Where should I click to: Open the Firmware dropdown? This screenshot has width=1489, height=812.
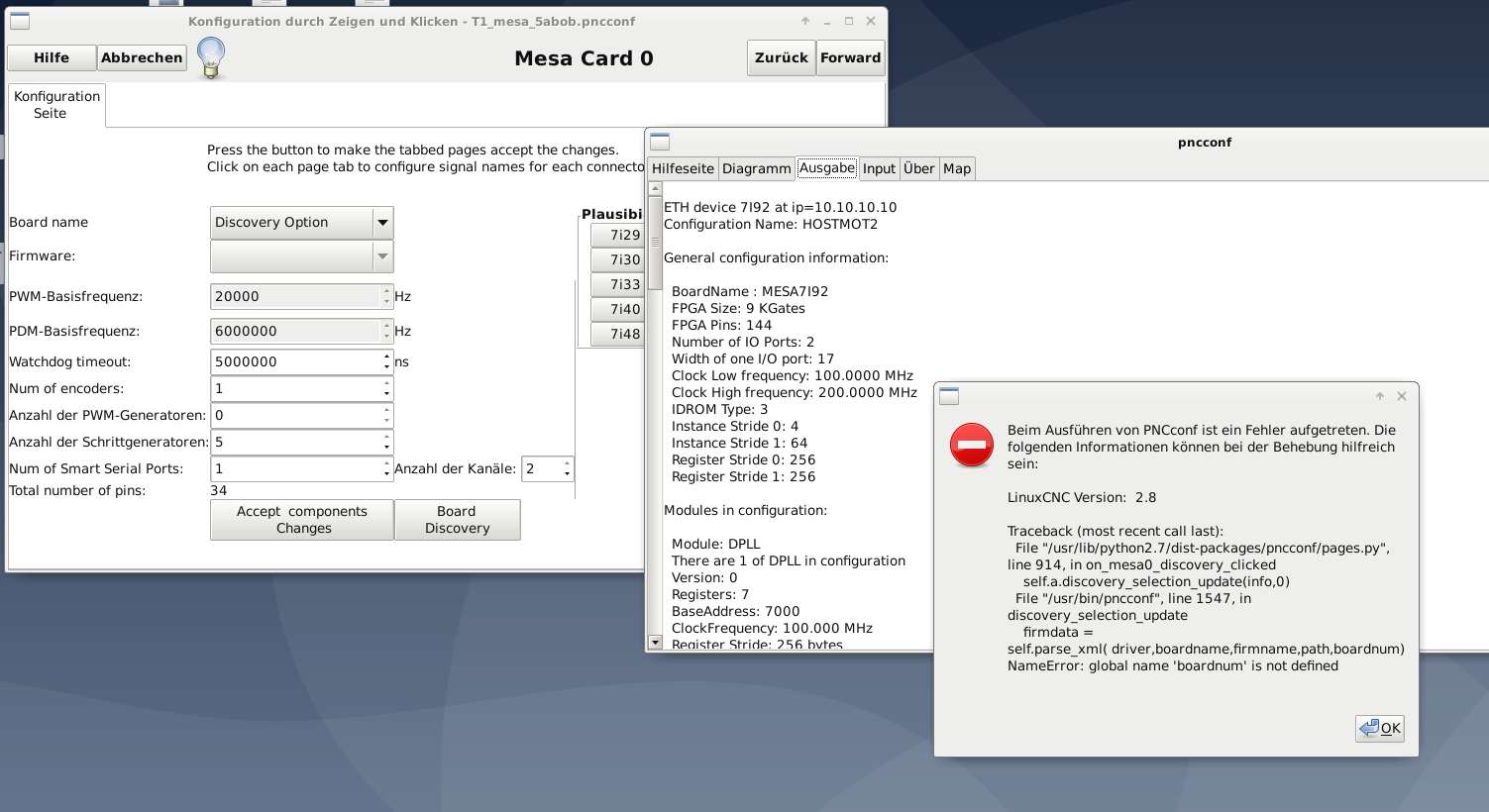(302, 256)
